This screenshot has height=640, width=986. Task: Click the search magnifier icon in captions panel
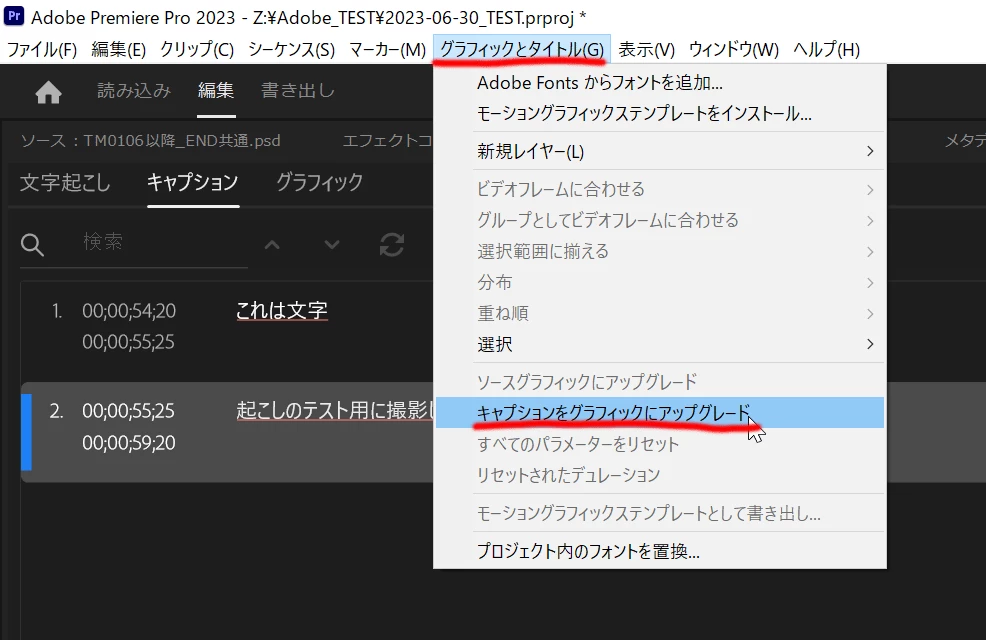click(32, 245)
